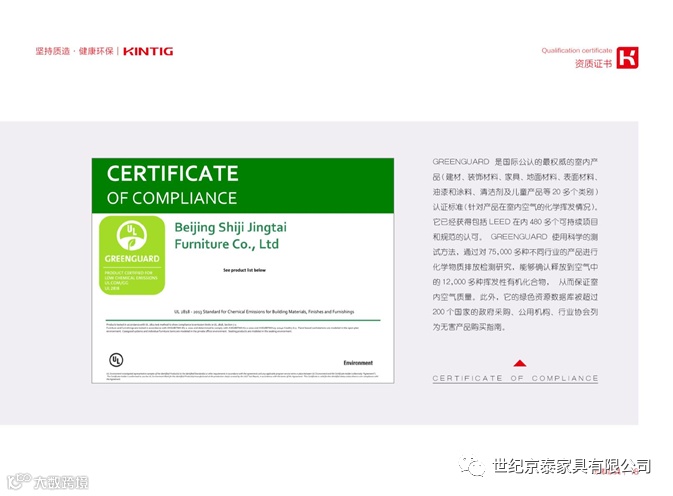Image resolution: width=673 pixels, height=496 pixels.
Task: Click the 'CERTIFICATE OF COMPLIANCE' caption
Action: pyautogui.click(x=515, y=378)
